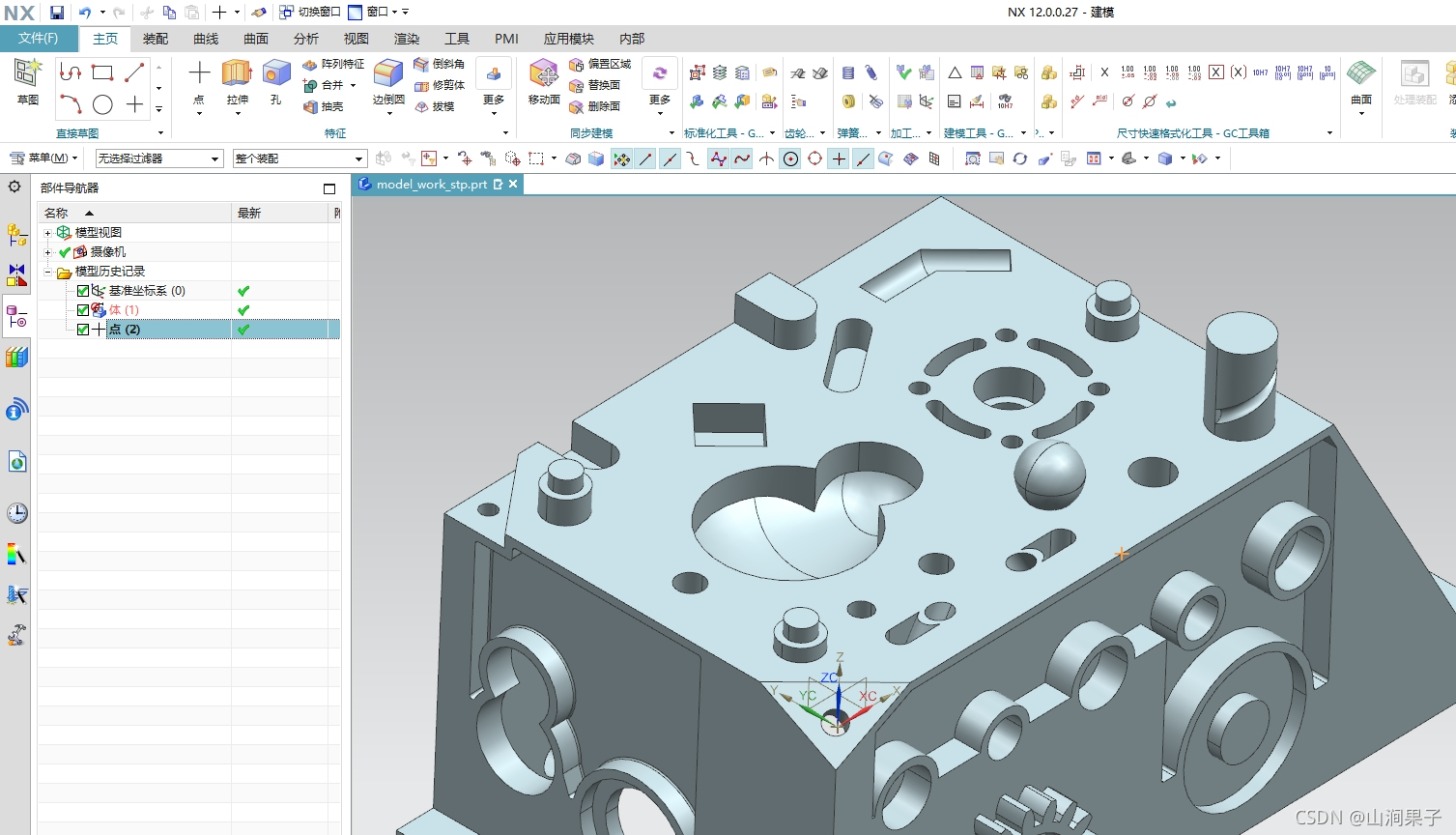Open Pattern Feature (阵列特征)
Screen dimensions: 1456x835
tap(333, 64)
